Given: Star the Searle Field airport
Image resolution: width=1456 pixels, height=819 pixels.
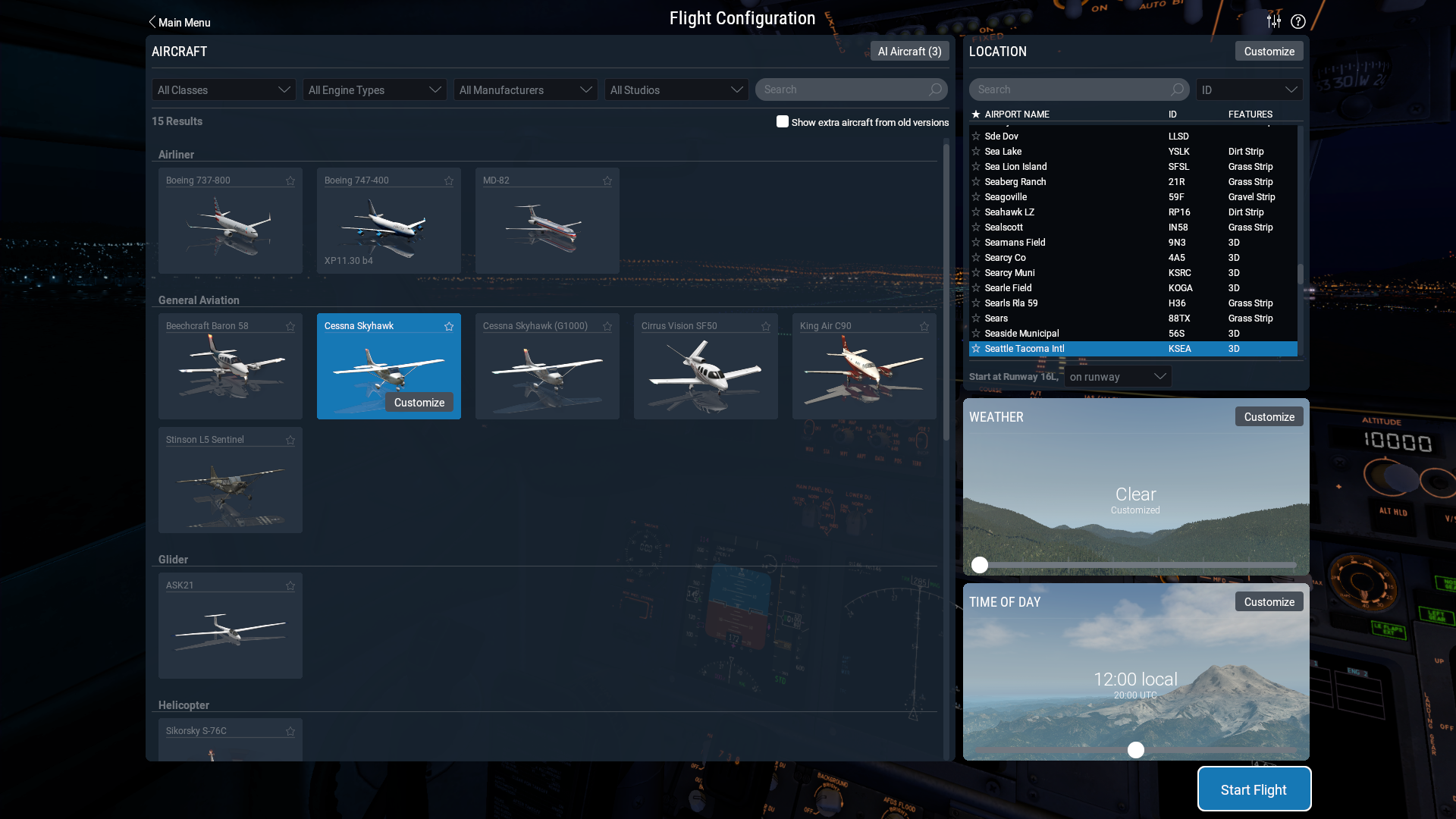Looking at the screenshot, I should click(976, 288).
